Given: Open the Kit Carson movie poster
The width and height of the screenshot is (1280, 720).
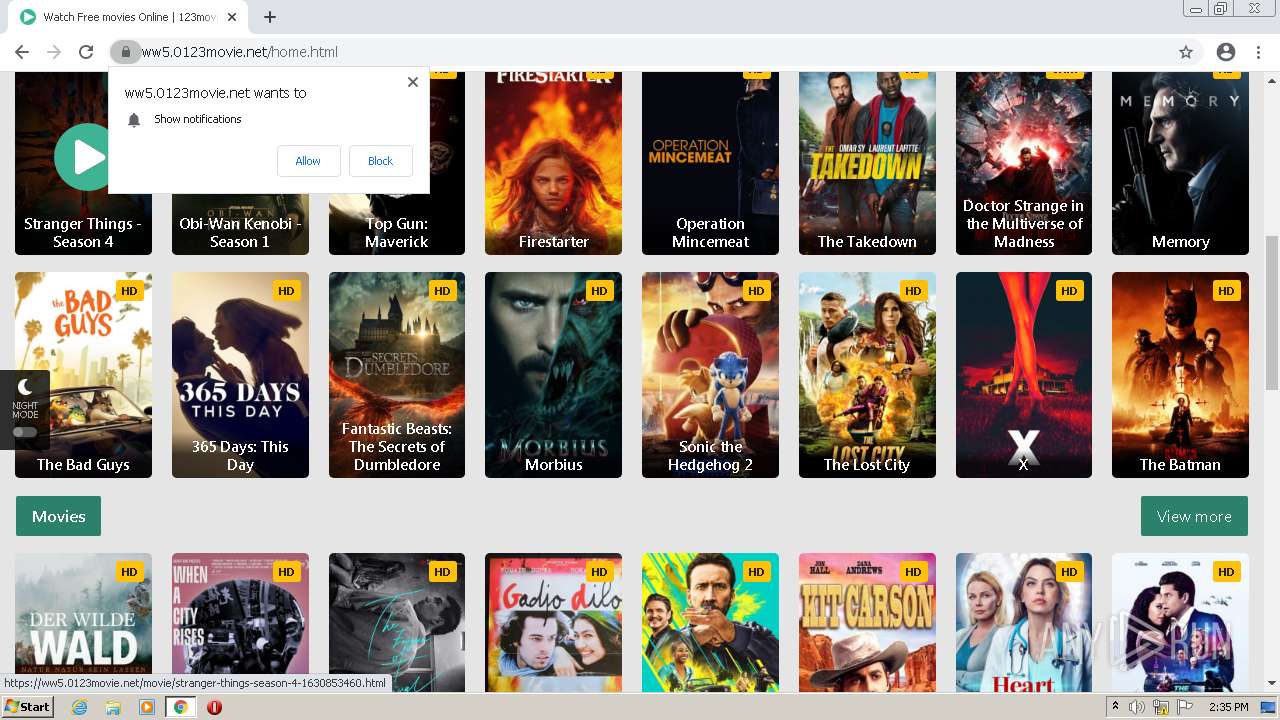Looking at the screenshot, I should point(867,622).
